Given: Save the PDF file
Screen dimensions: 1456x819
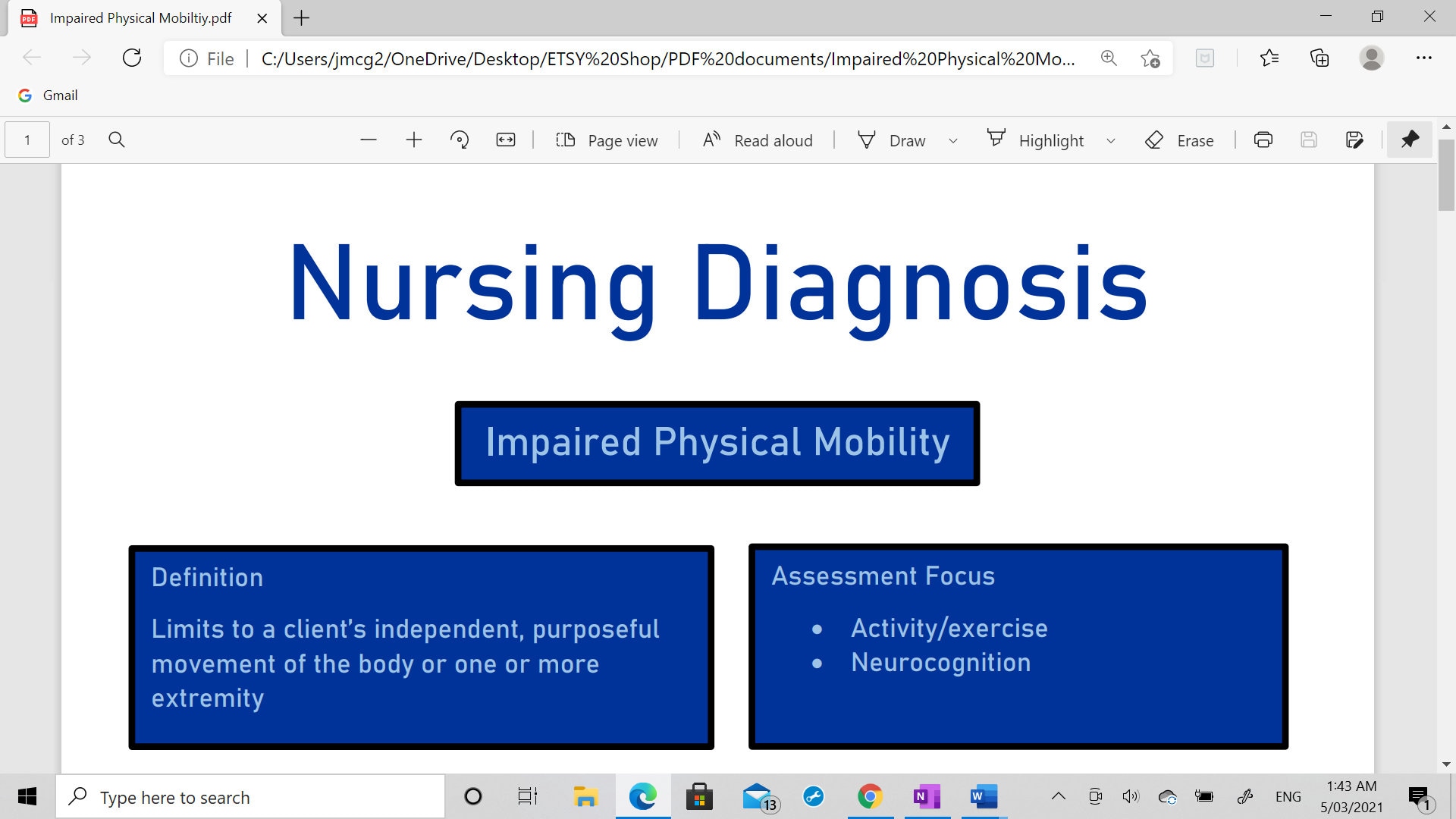Looking at the screenshot, I should pyautogui.click(x=1309, y=140).
